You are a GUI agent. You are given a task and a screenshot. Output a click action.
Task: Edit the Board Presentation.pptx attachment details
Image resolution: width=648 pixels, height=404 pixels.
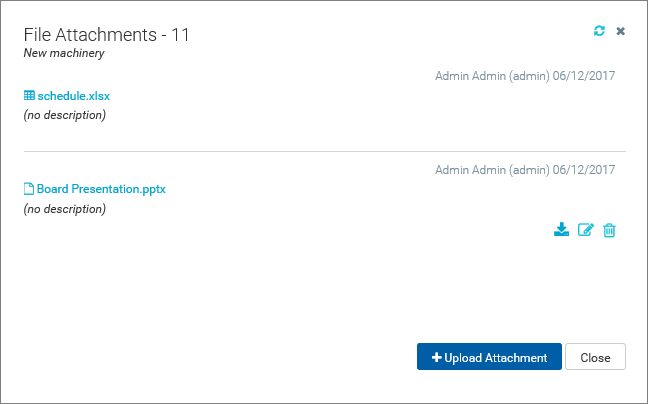tap(586, 230)
